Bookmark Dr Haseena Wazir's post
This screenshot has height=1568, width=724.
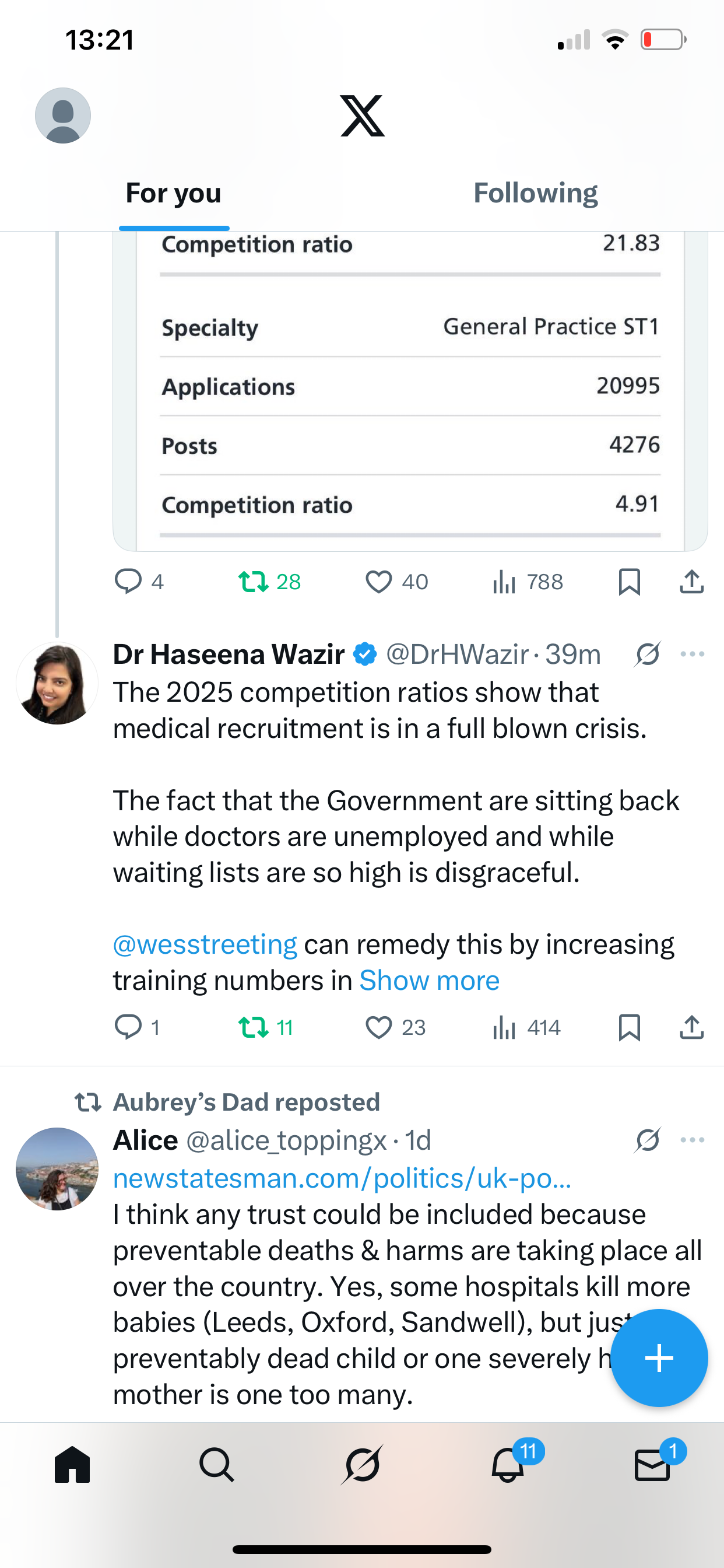629,1027
